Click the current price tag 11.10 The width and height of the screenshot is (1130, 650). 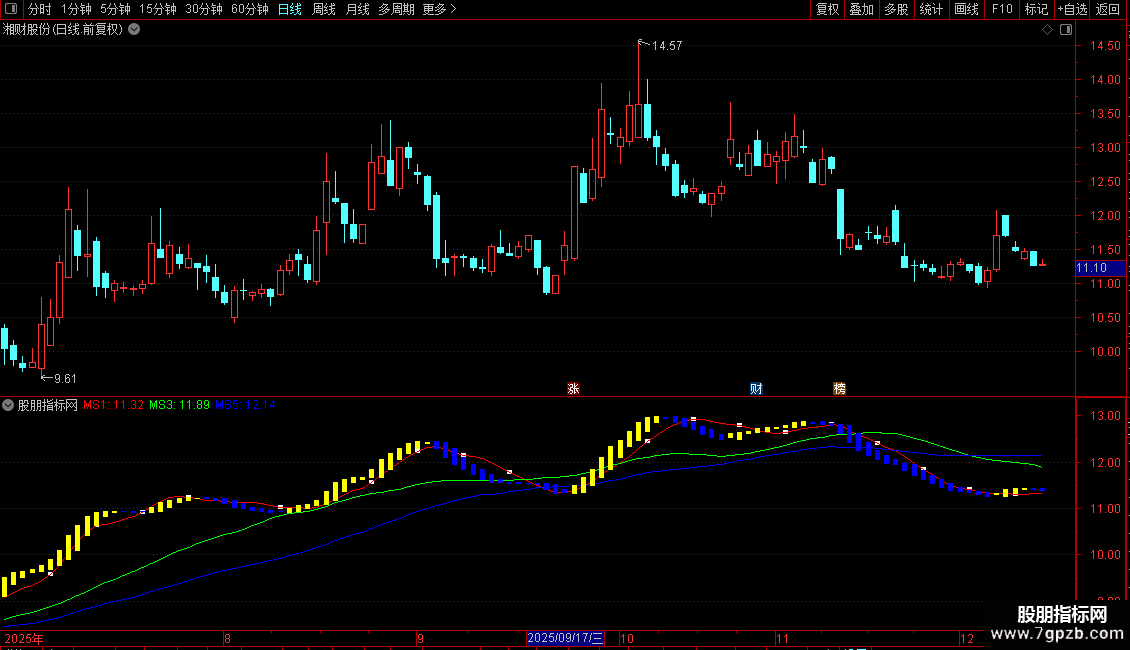[x=1100, y=268]
